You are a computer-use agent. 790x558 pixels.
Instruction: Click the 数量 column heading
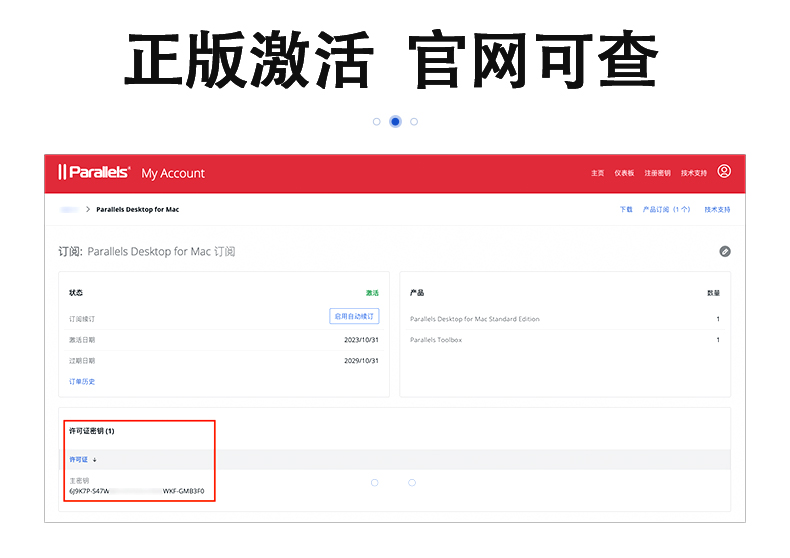[x=713, y=293]
